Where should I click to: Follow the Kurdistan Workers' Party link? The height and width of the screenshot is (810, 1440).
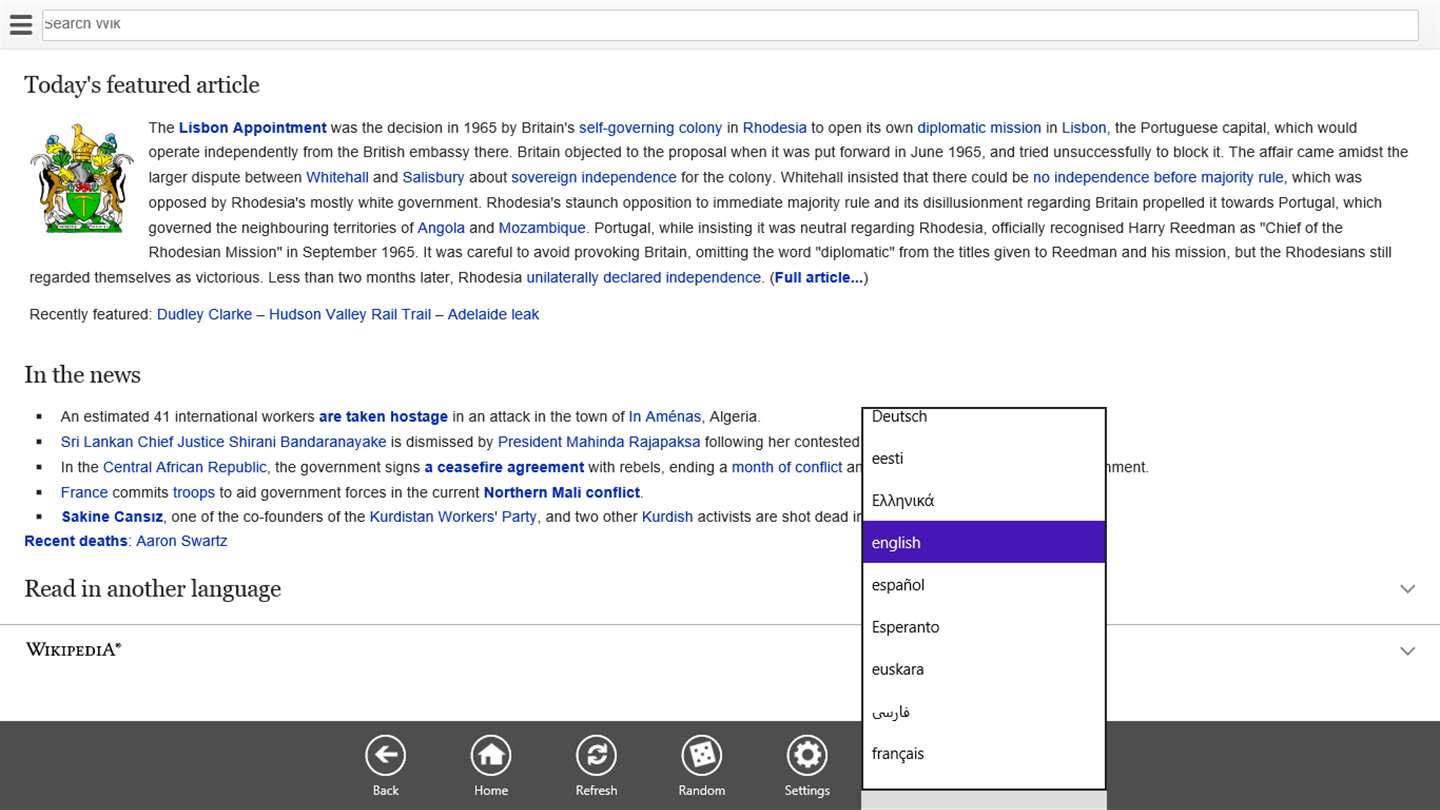pos(453,517)
